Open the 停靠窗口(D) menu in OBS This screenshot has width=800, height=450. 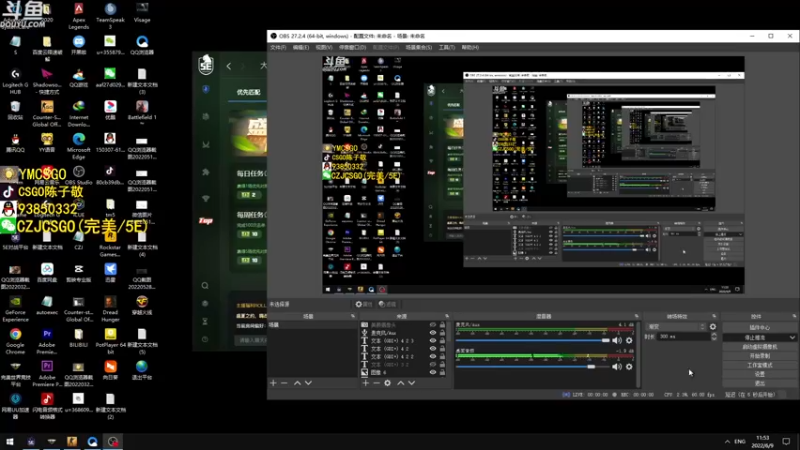click(x=352, y=47)
